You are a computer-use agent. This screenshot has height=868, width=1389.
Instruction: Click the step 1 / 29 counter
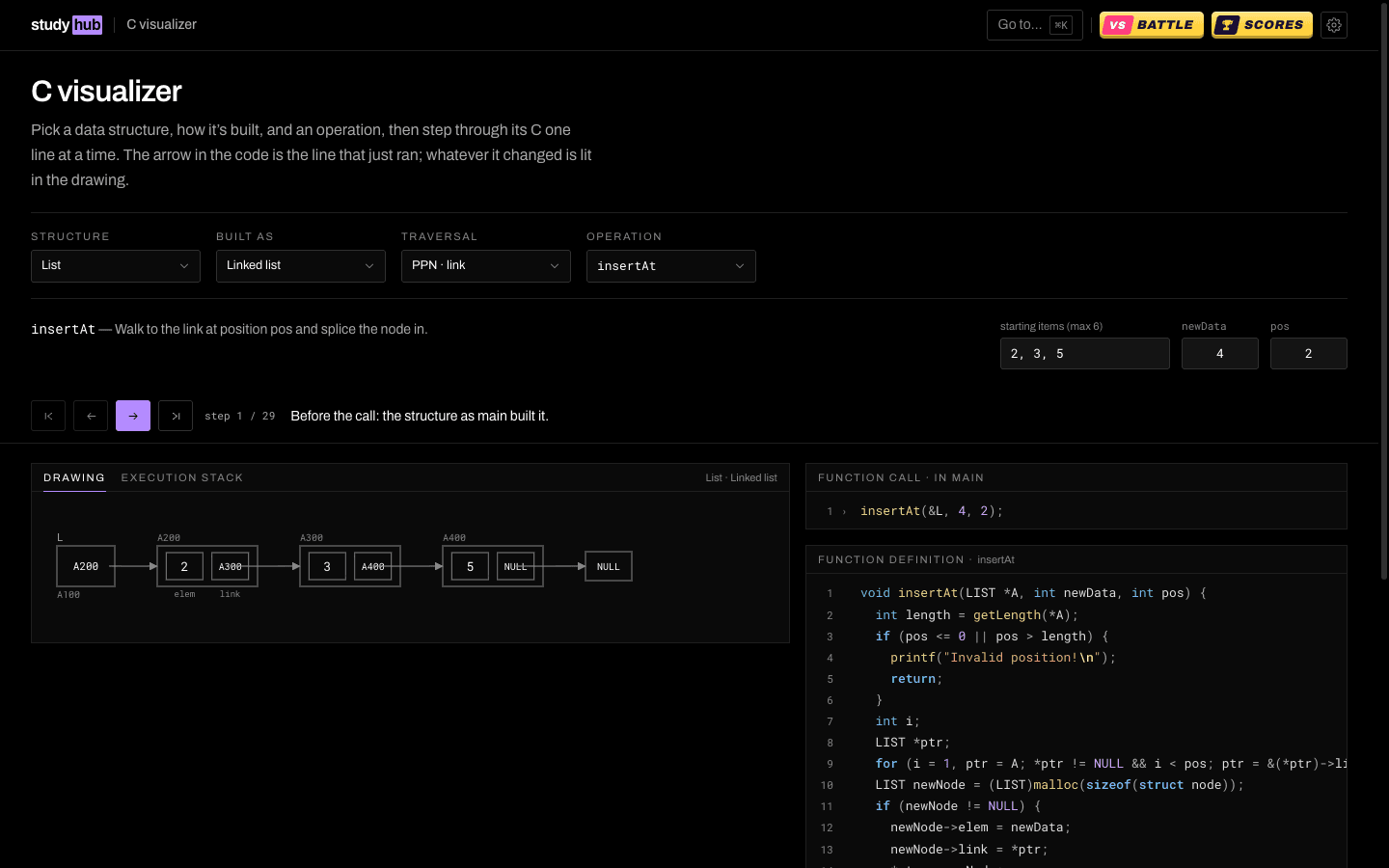click(x=240, y=417)
